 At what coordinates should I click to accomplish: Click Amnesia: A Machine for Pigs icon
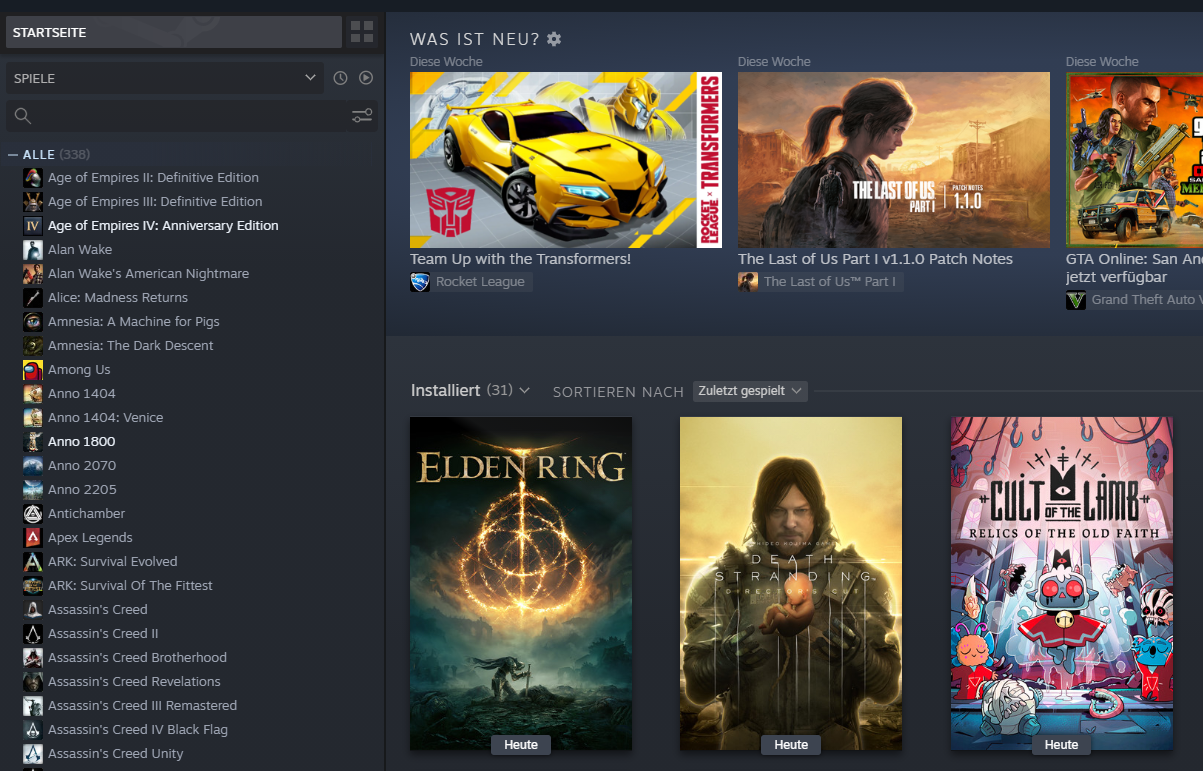coord(33,322)
